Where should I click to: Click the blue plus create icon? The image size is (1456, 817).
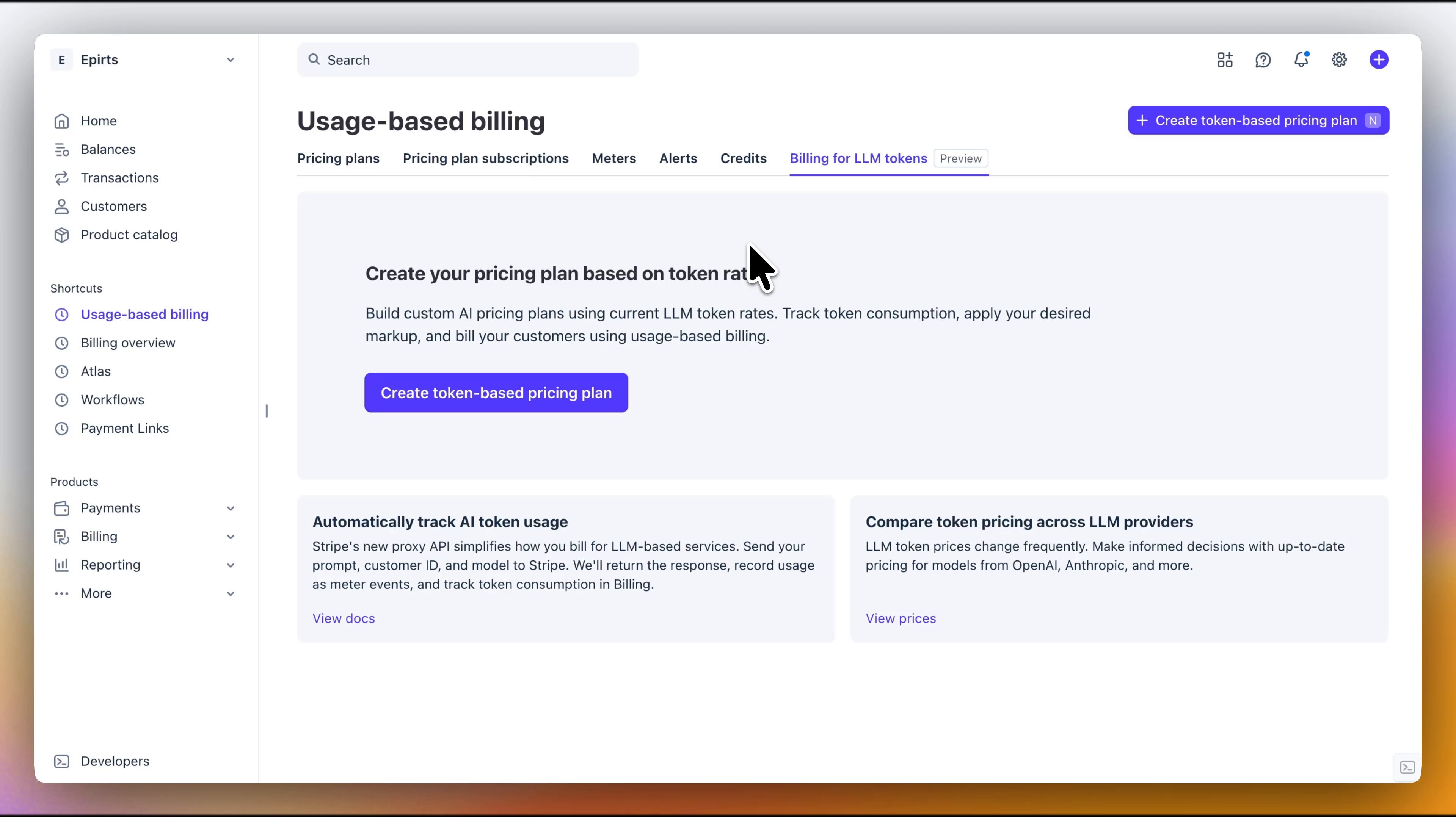click(1379, 60)
